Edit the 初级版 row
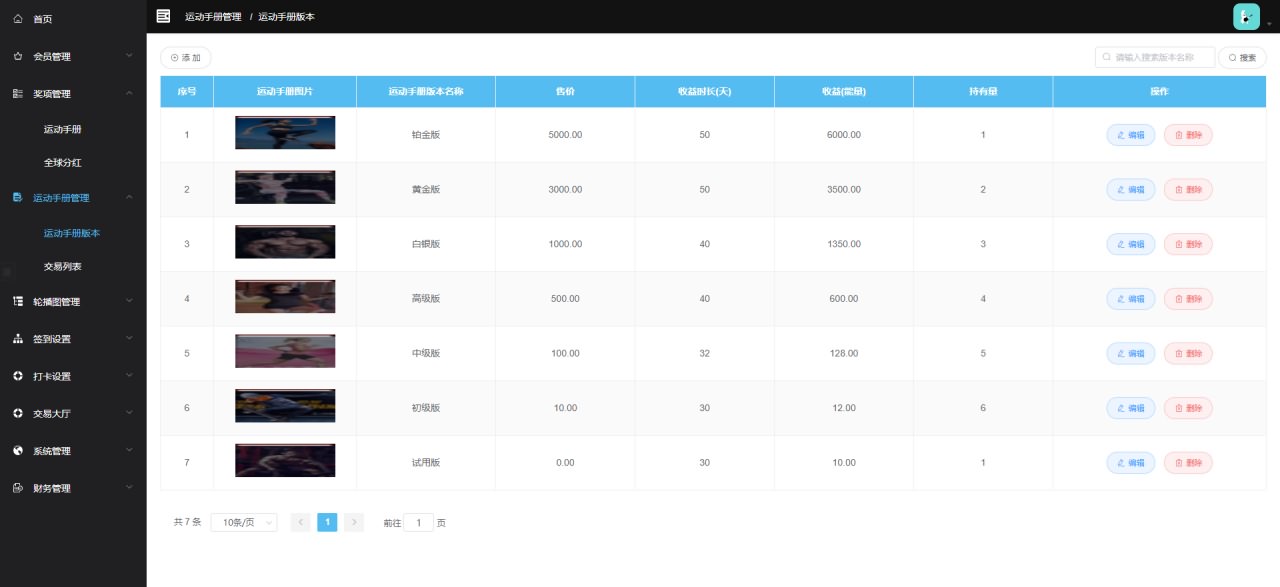Image resolution: width=1280 pixels, height=587 pixels. (x=1130, y=408)
